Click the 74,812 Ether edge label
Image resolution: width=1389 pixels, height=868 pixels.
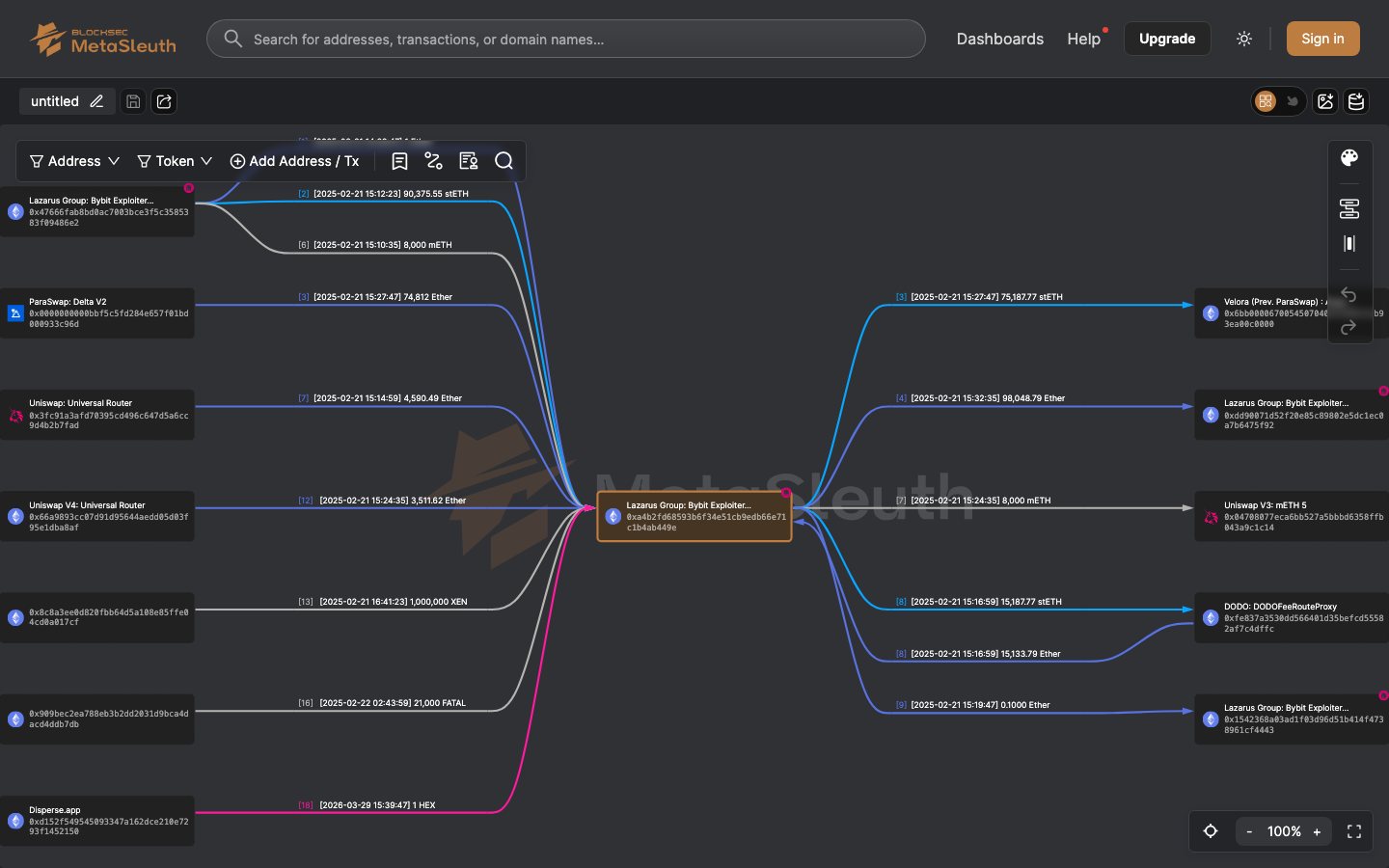(x=374, y=297)
